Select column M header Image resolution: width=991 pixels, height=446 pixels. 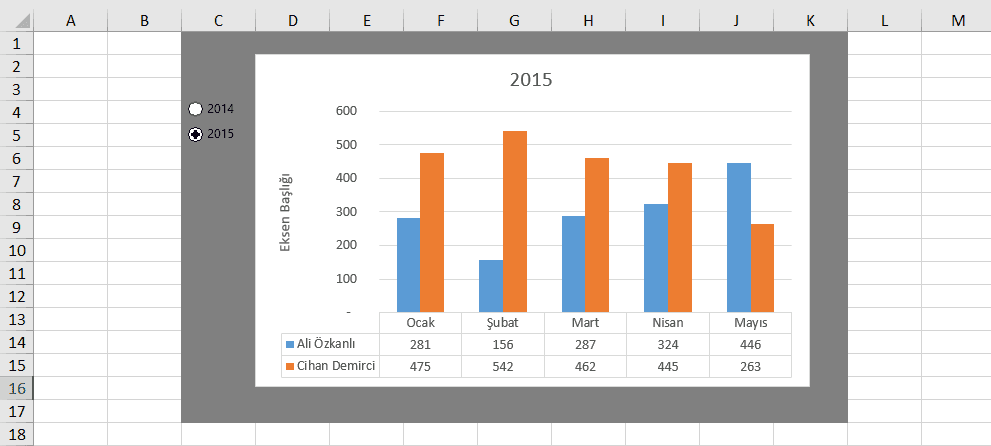(958, 21)
